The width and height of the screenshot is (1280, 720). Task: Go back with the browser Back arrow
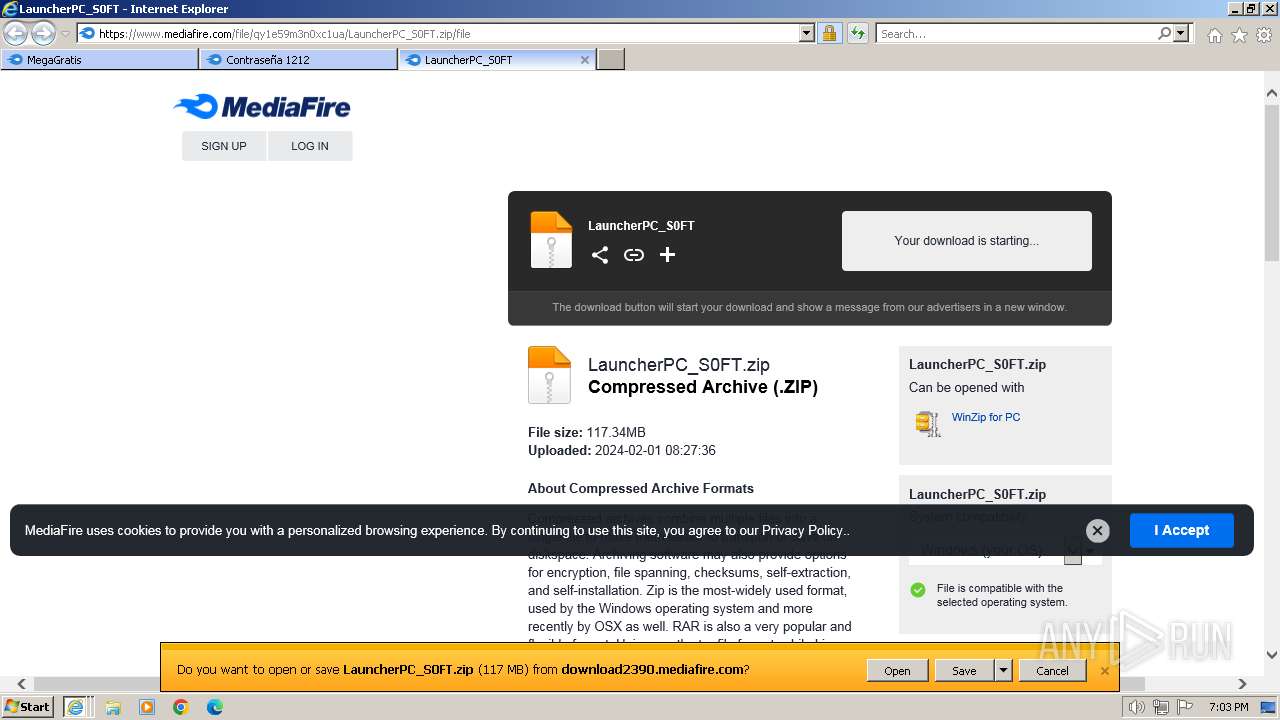pos(16,33)
